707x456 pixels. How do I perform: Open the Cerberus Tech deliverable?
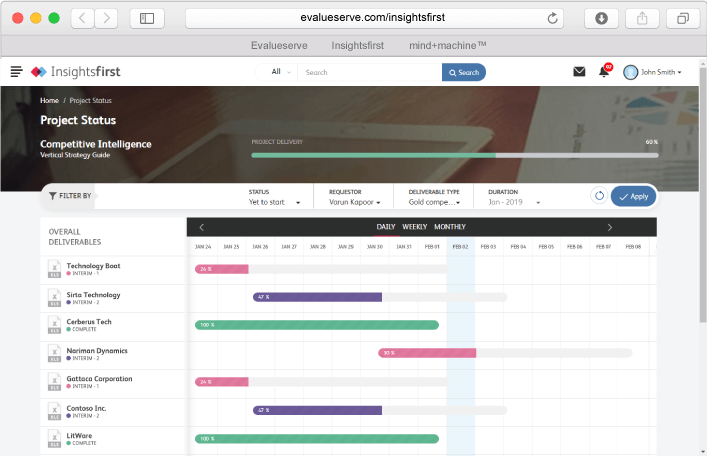click(89, 322)
